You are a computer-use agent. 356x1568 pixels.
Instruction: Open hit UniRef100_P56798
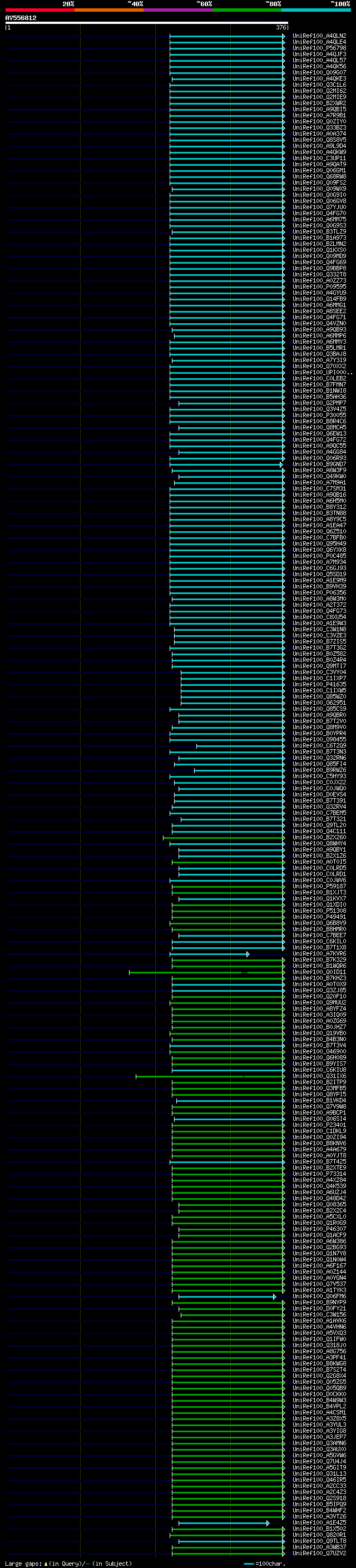click(319, 48)
